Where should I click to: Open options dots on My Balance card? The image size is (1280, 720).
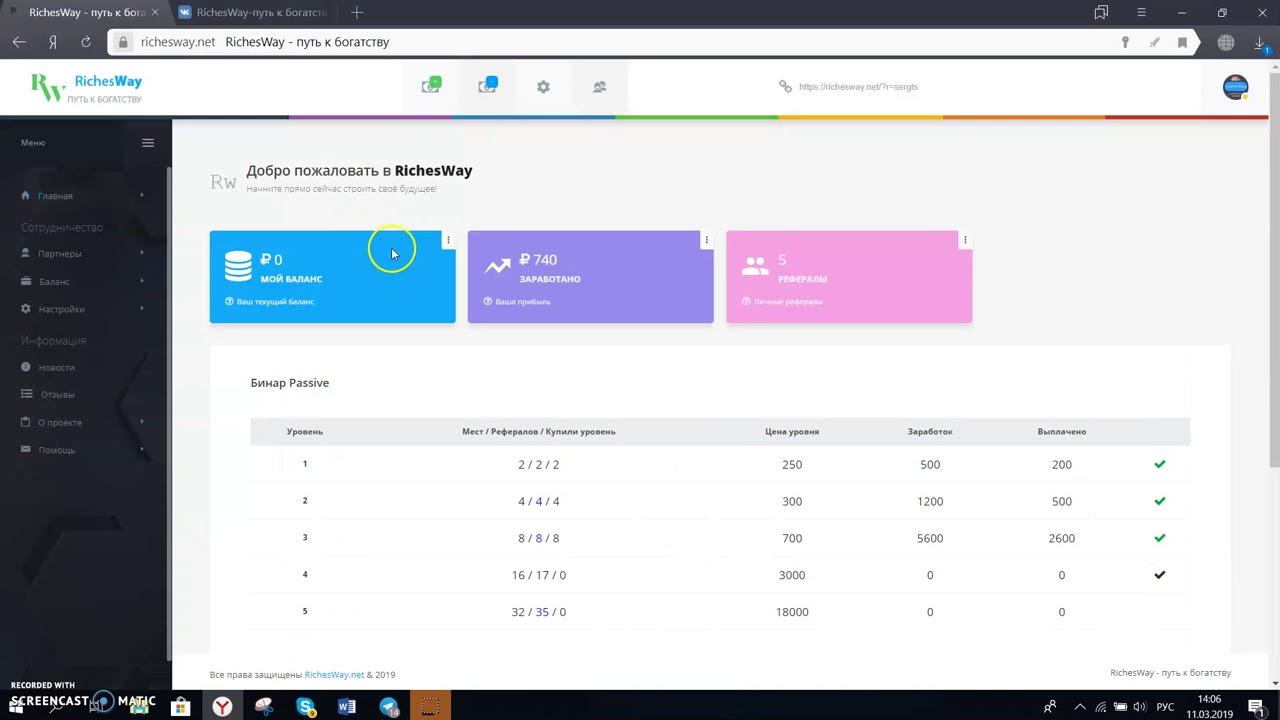point(448,240)
